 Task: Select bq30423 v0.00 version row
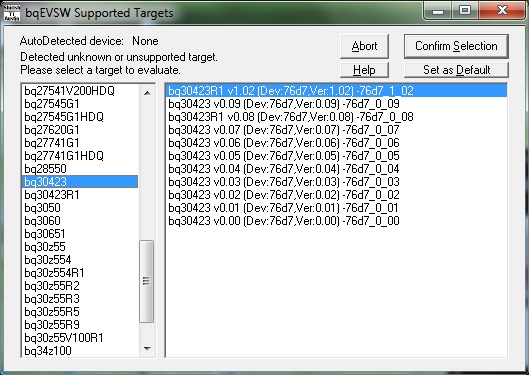click(x=336, y=221)
